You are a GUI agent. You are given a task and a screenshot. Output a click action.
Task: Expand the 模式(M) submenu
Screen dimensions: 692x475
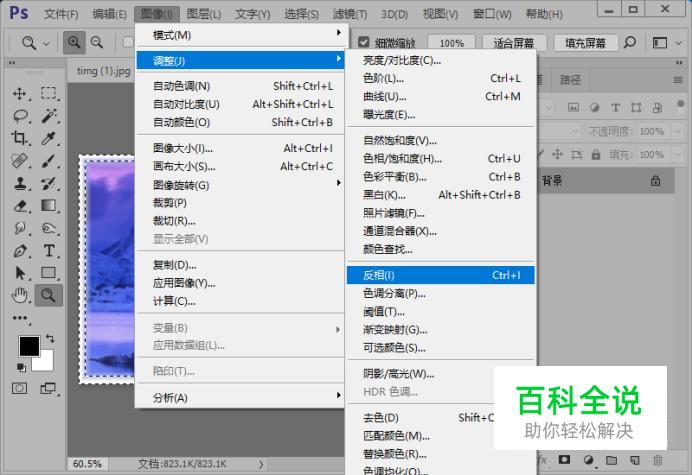click(241, 34)
